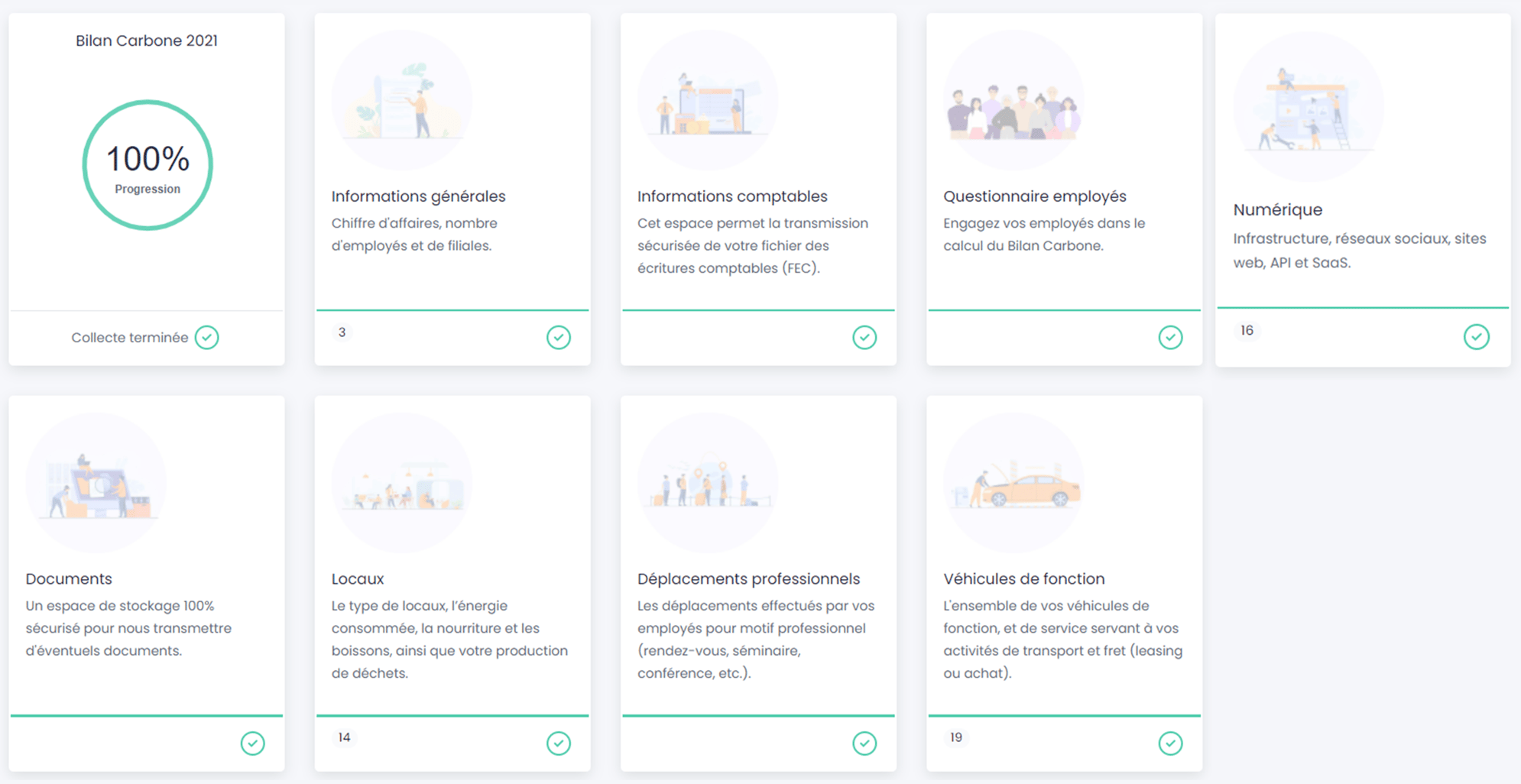The width and height of the screenshot is (1521, 784).
Task: Open the Questionnaire employés section
Action: [x=1035, y=196]
